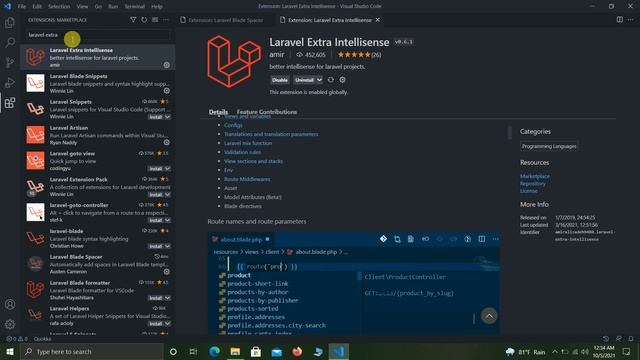Open the Explorer view in activity bar
The image size is (640, 360).
click(10, 23)
